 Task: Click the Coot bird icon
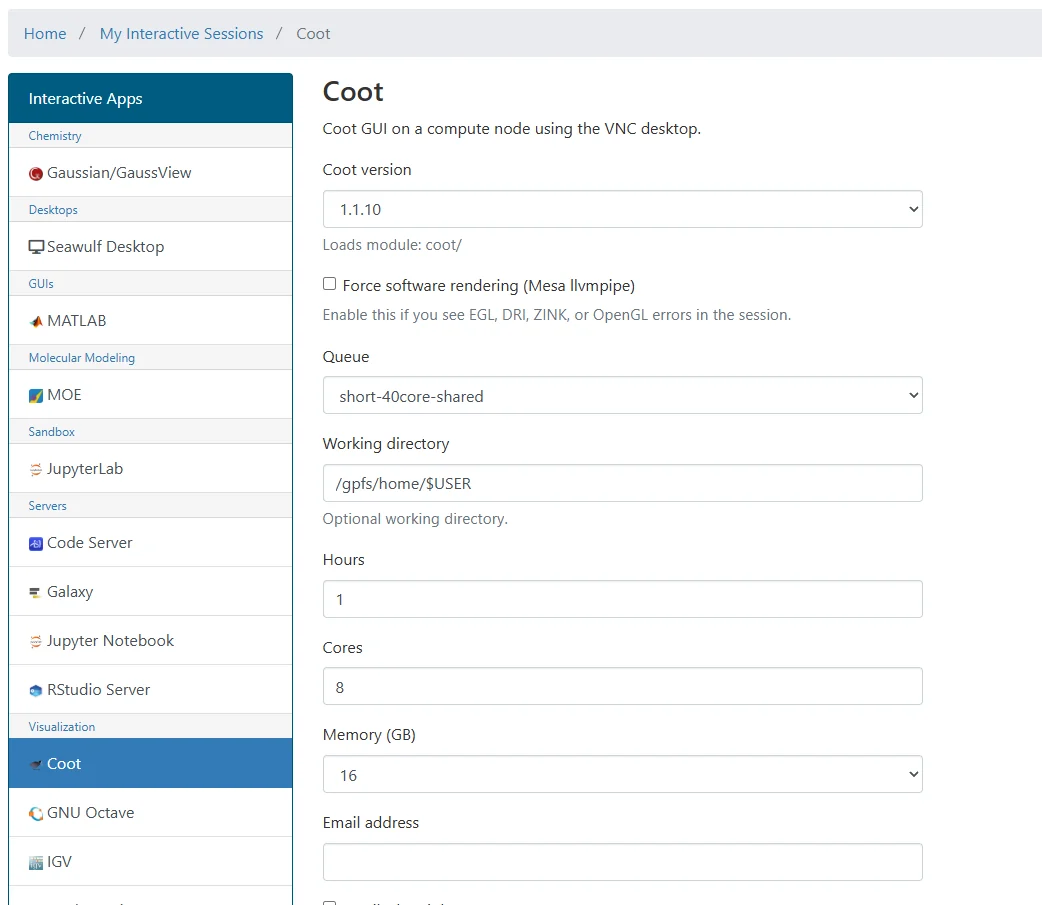(36, 765)
